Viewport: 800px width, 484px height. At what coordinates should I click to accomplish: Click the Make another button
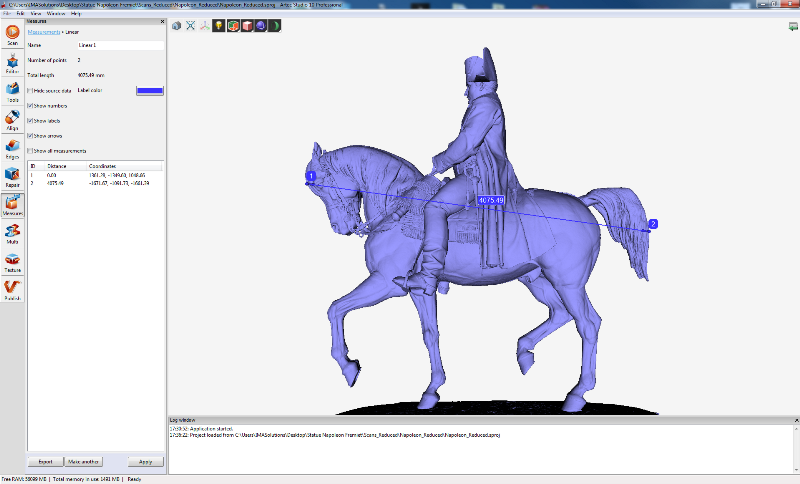click(x=83, y=462)
